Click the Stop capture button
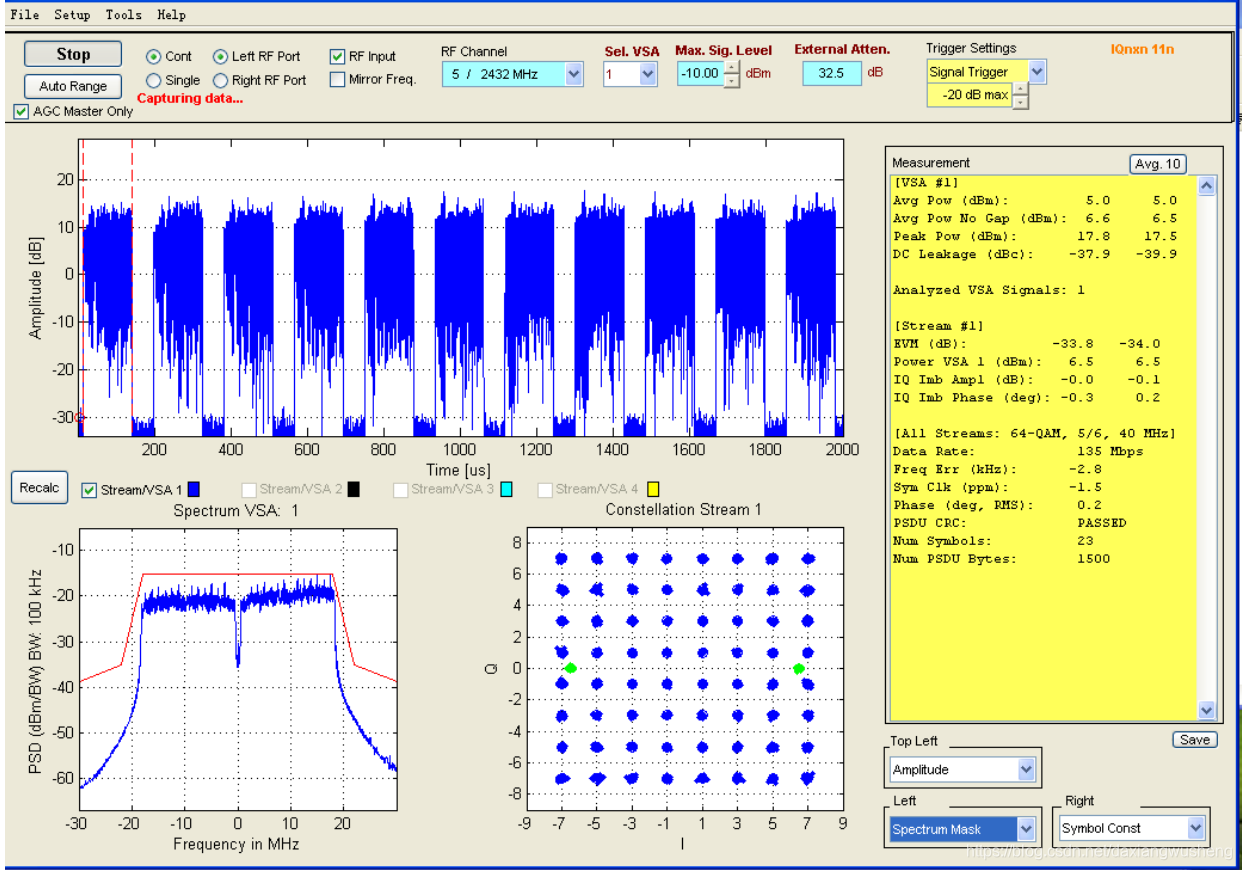1242x870 pixels. [73, 54]
